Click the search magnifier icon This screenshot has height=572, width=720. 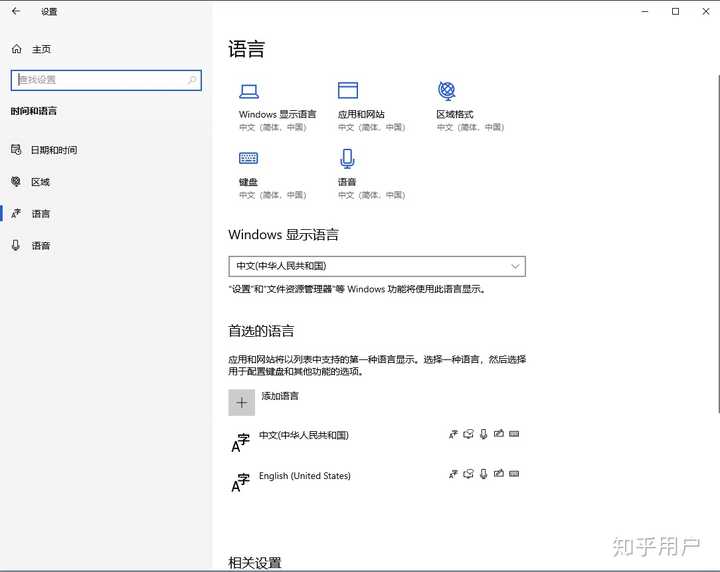click(x=192, y=80)
